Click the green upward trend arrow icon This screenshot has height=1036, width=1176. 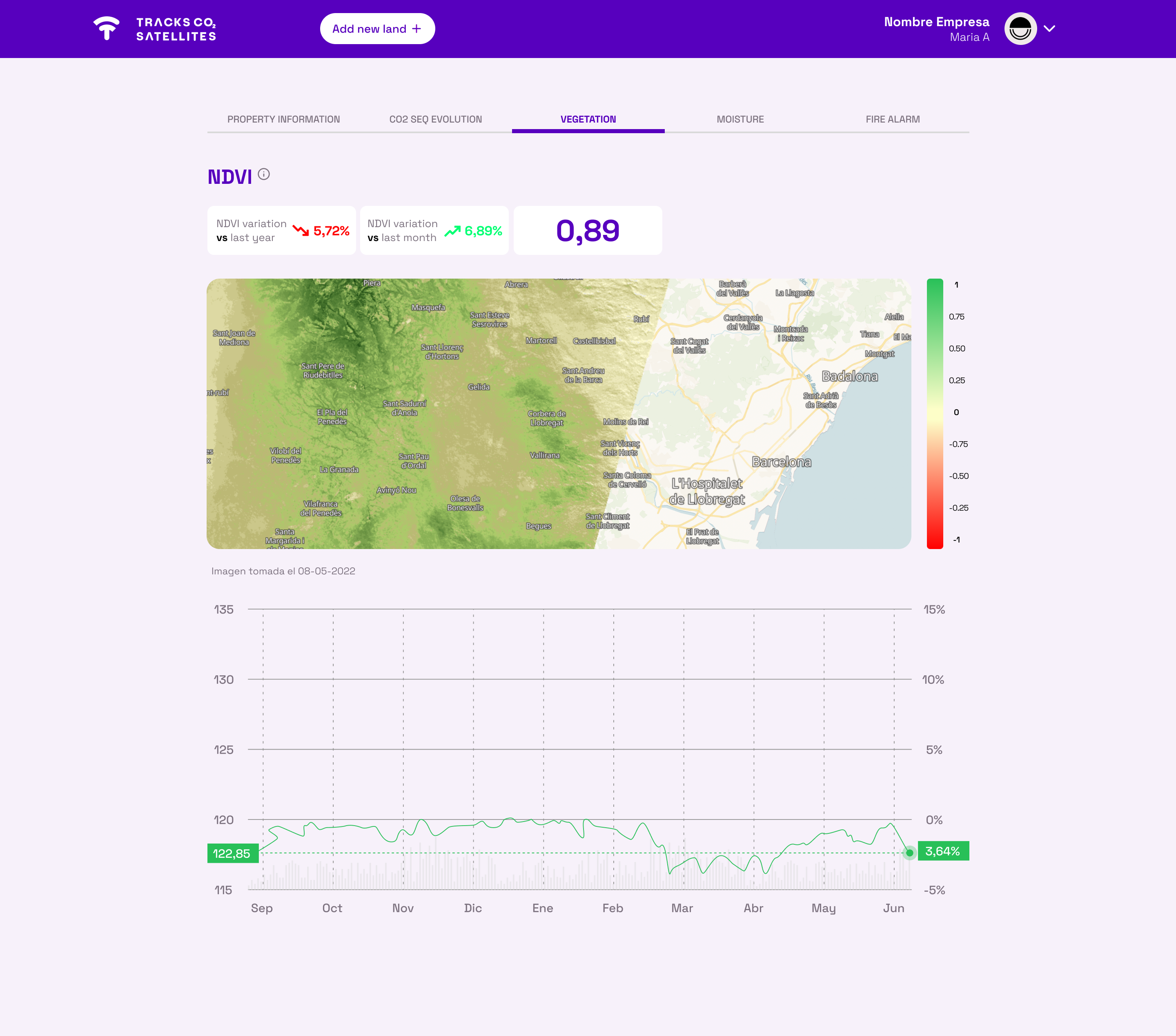tap(452, 231)
